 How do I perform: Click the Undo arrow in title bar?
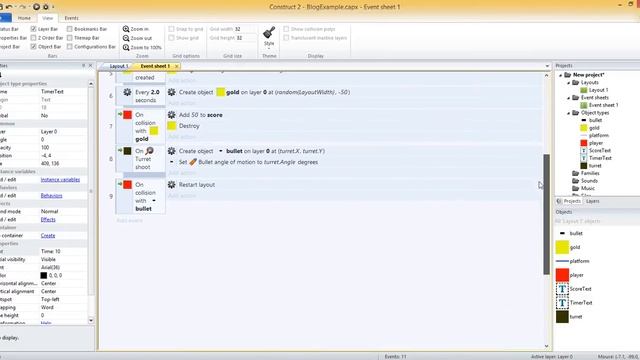click(9, 7)
